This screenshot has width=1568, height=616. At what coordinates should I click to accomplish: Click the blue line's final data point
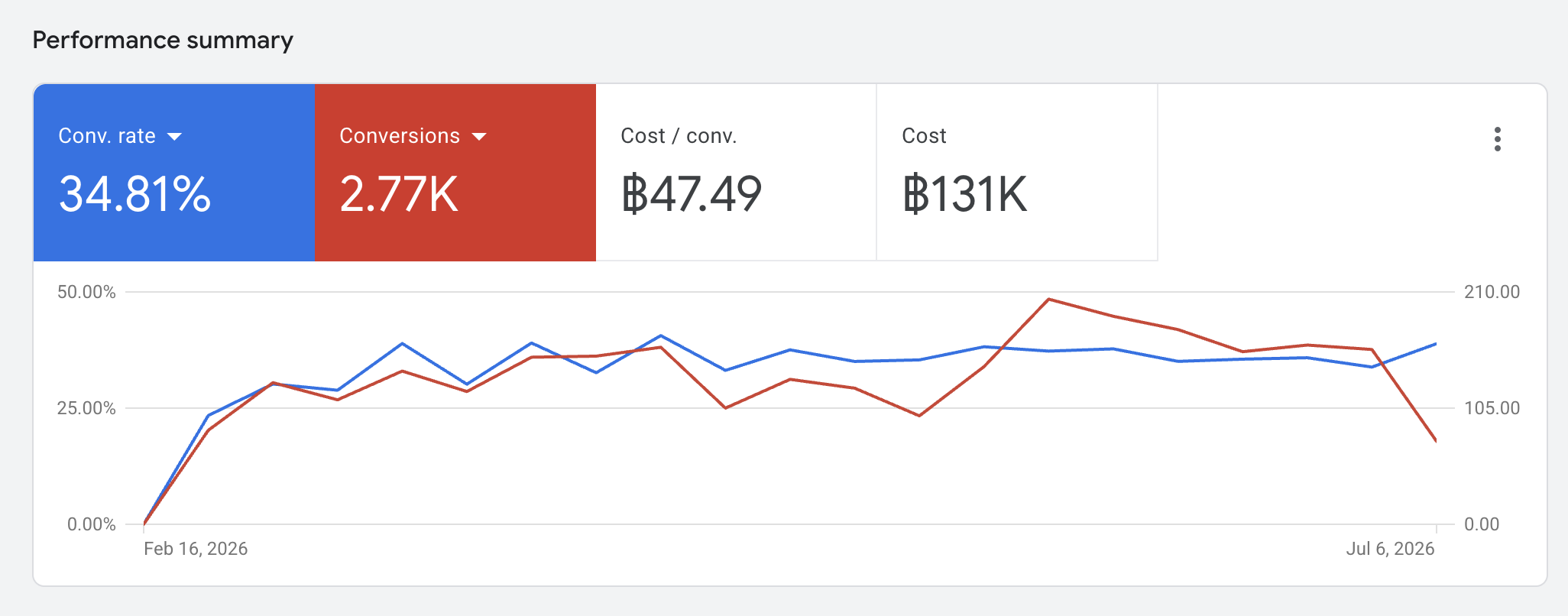[1436, 344]
